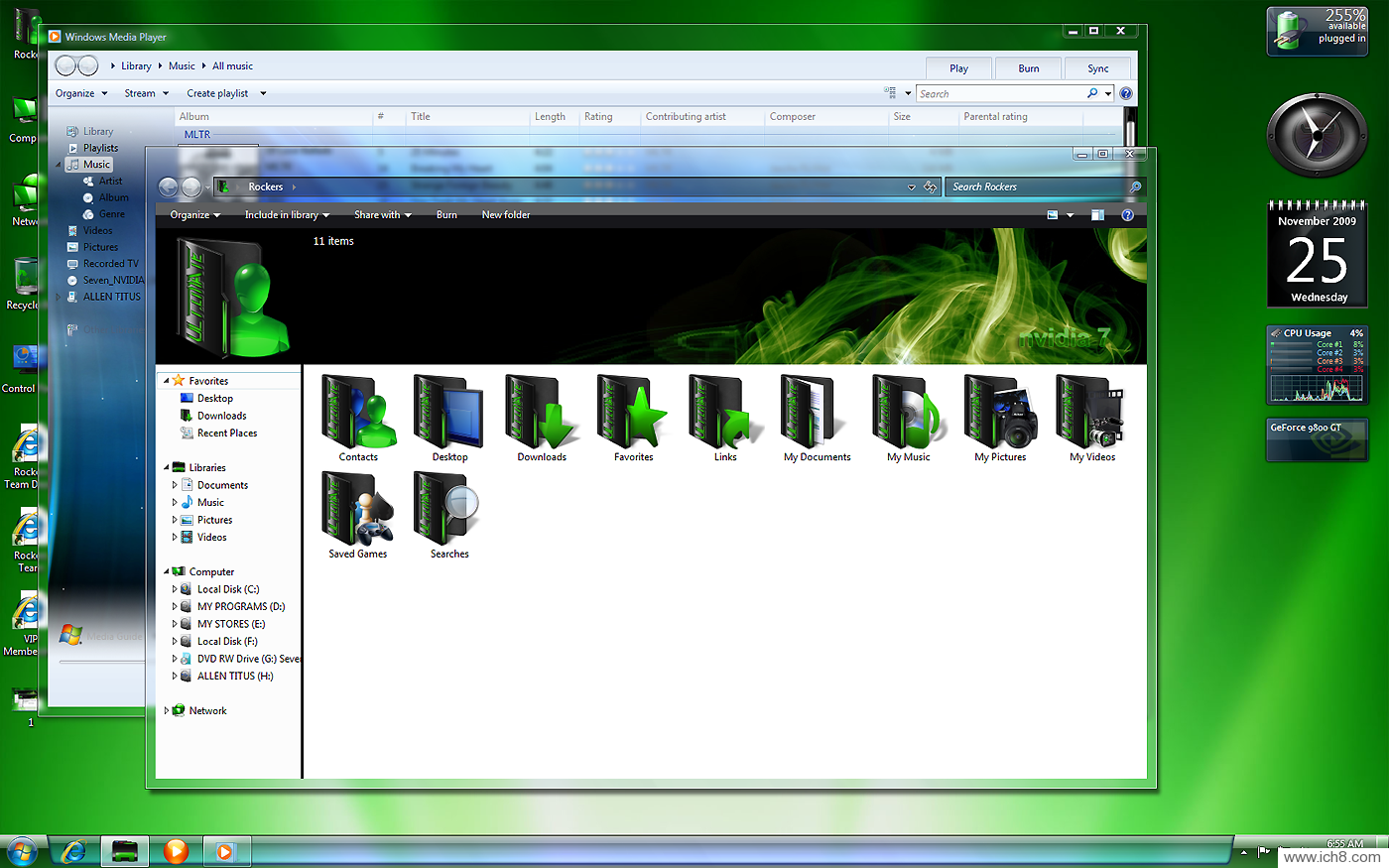The image size is (1389, 868).
Task: Click the Media Player view options icon
Action: (x=890, y=92)
